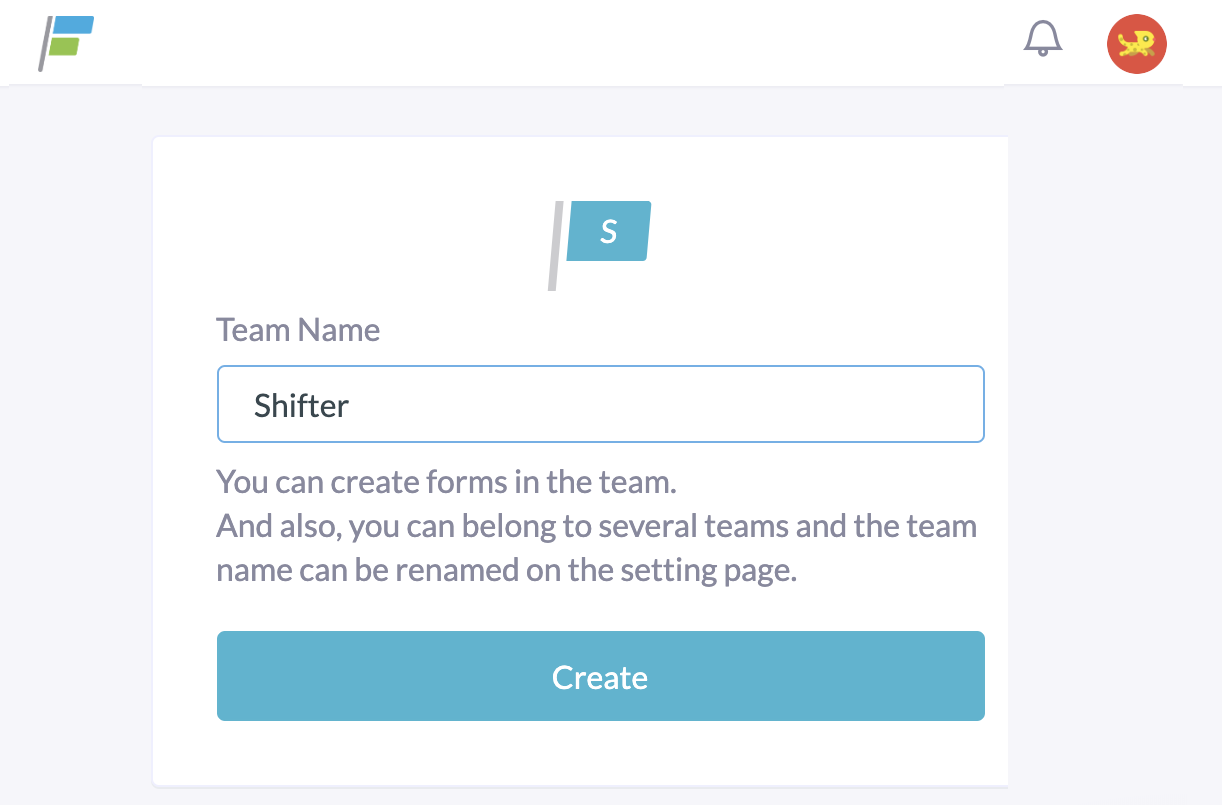Focus the Team Name input field
The height and width of the screenshot is (805, 1222).
(x=601, y=404)
